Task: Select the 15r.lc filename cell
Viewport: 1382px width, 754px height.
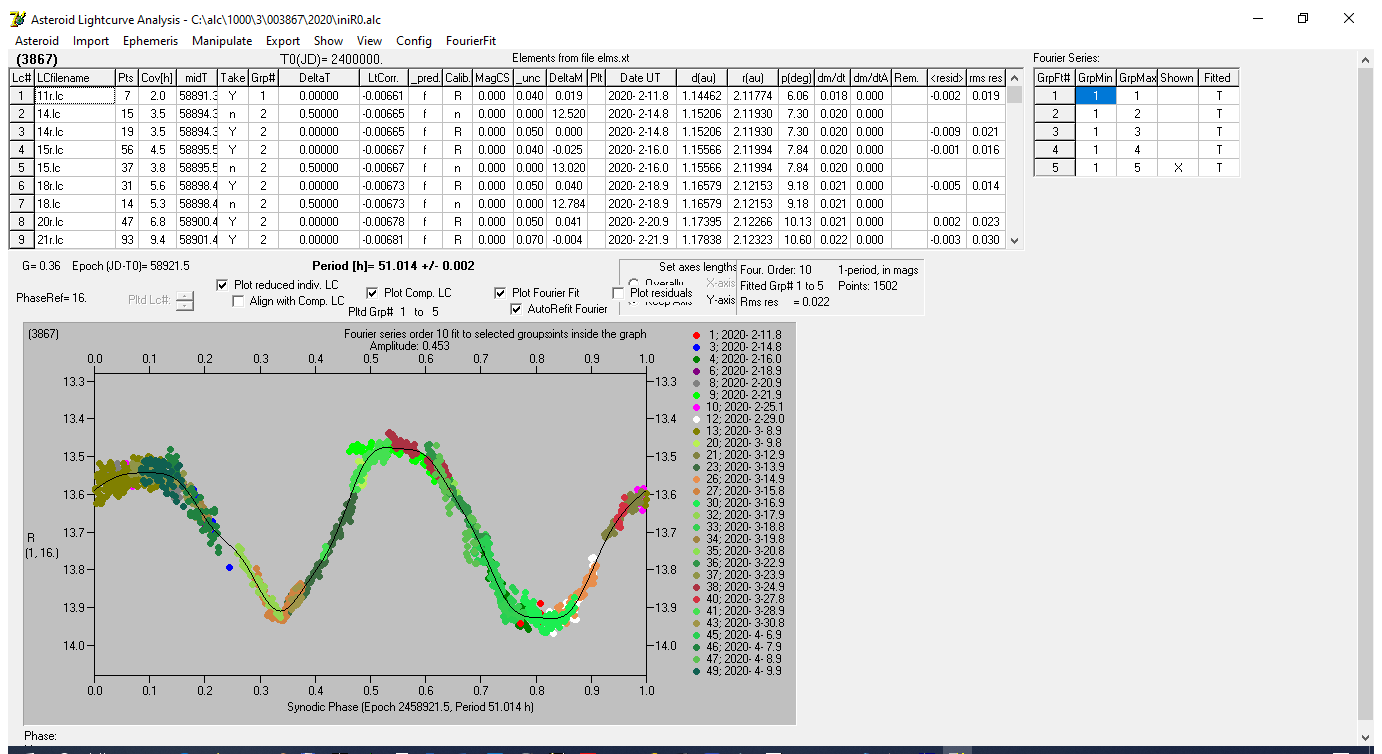Action: [74, 150]
